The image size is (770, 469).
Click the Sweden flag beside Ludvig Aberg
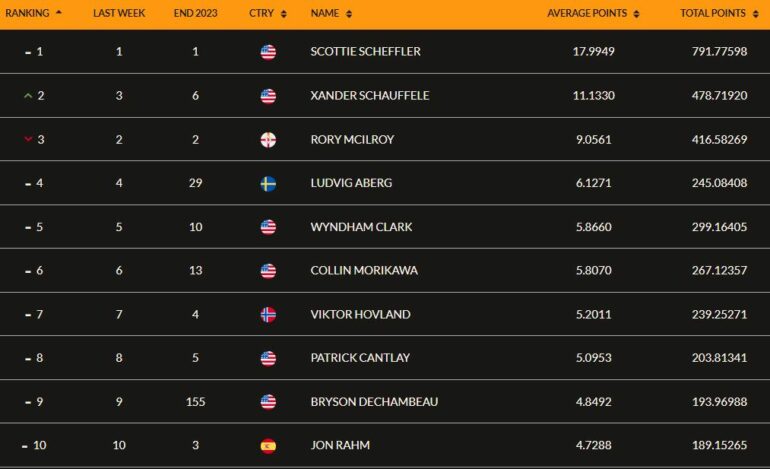click(268, 184)
